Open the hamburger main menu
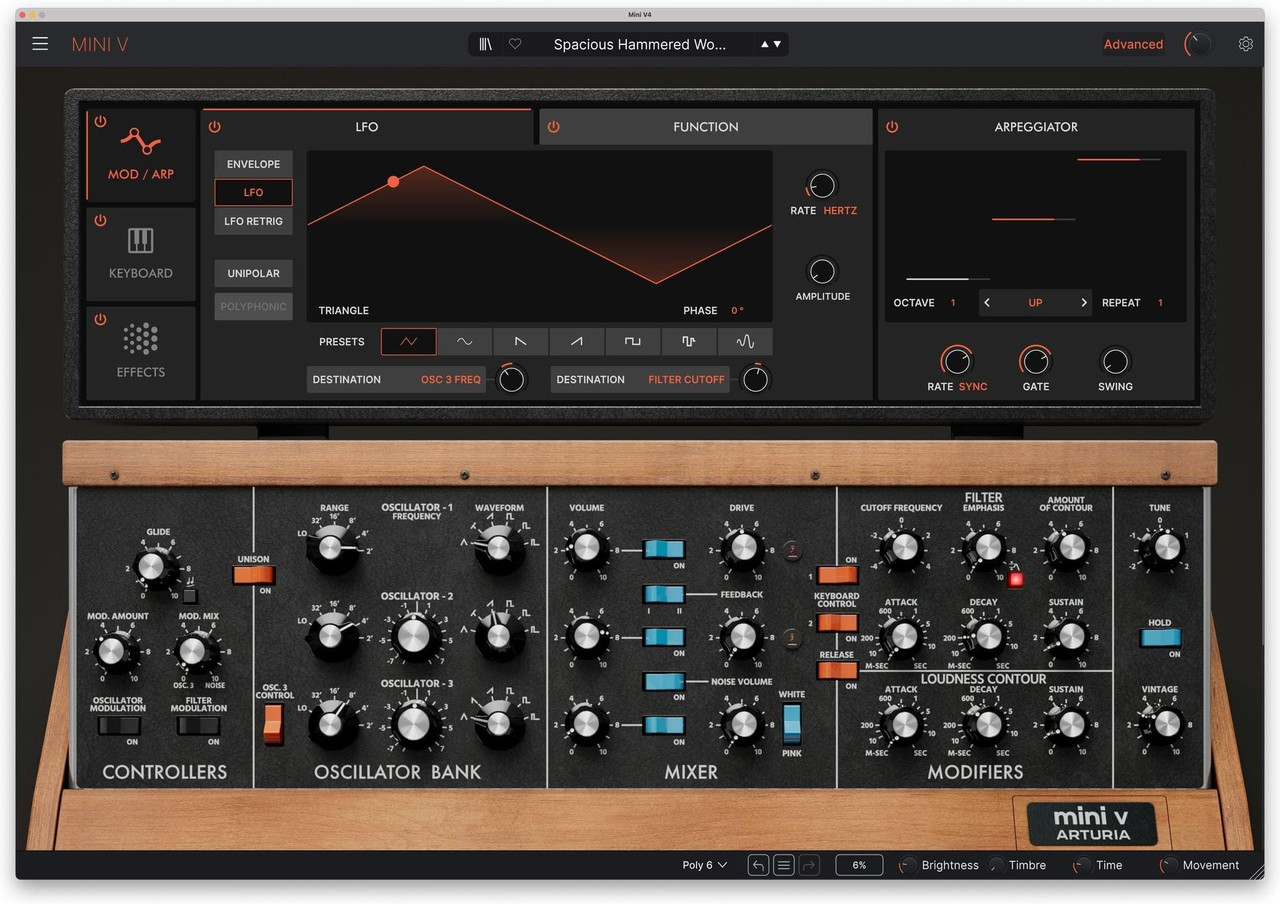The height and width of the screenshot is (904, 1280). (x=40, y=44)
